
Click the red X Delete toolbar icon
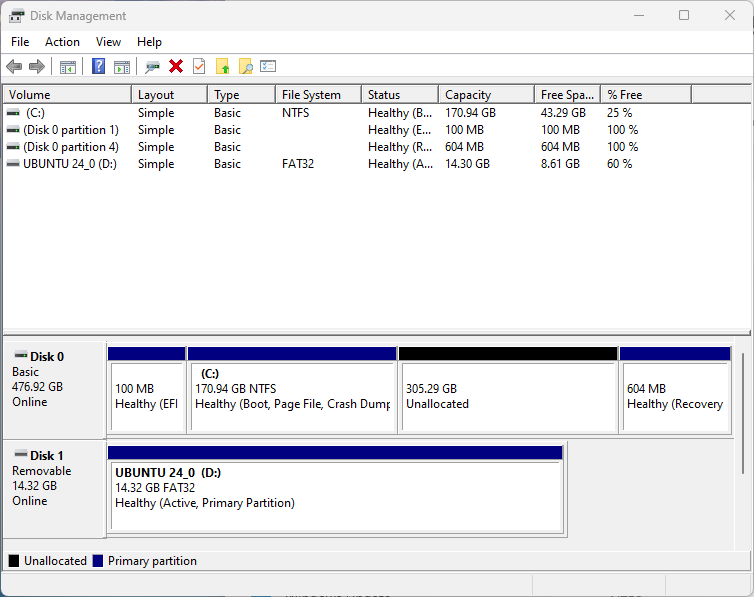click(x=176, y=66)
